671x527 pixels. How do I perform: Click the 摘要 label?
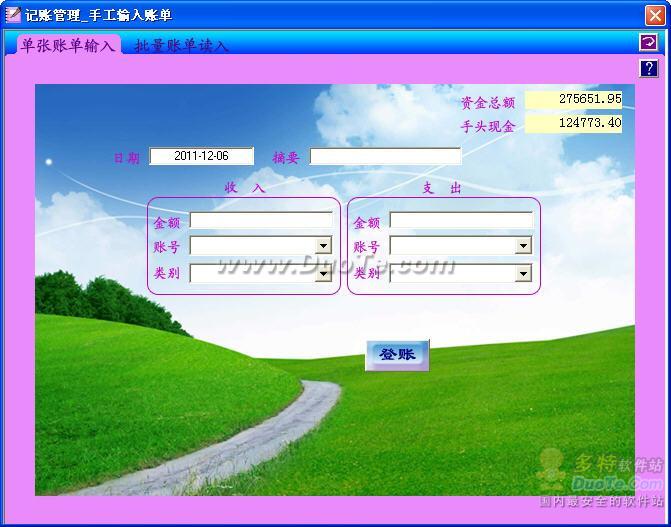[x=286, y=158]
